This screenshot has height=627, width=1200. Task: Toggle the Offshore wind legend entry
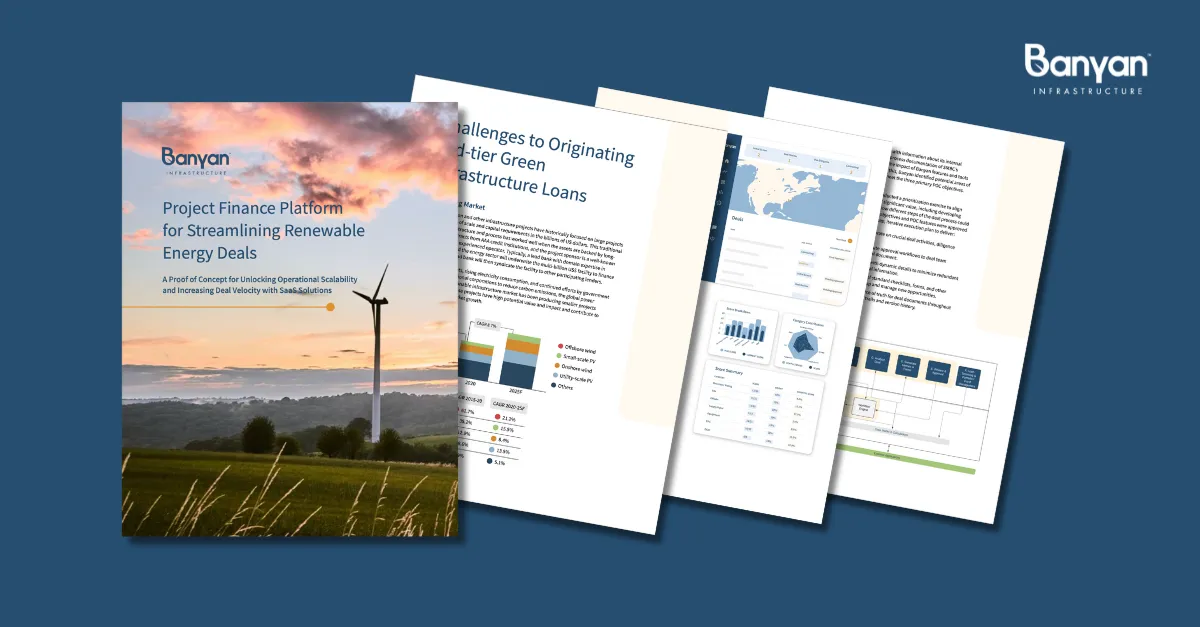point(559,346)
